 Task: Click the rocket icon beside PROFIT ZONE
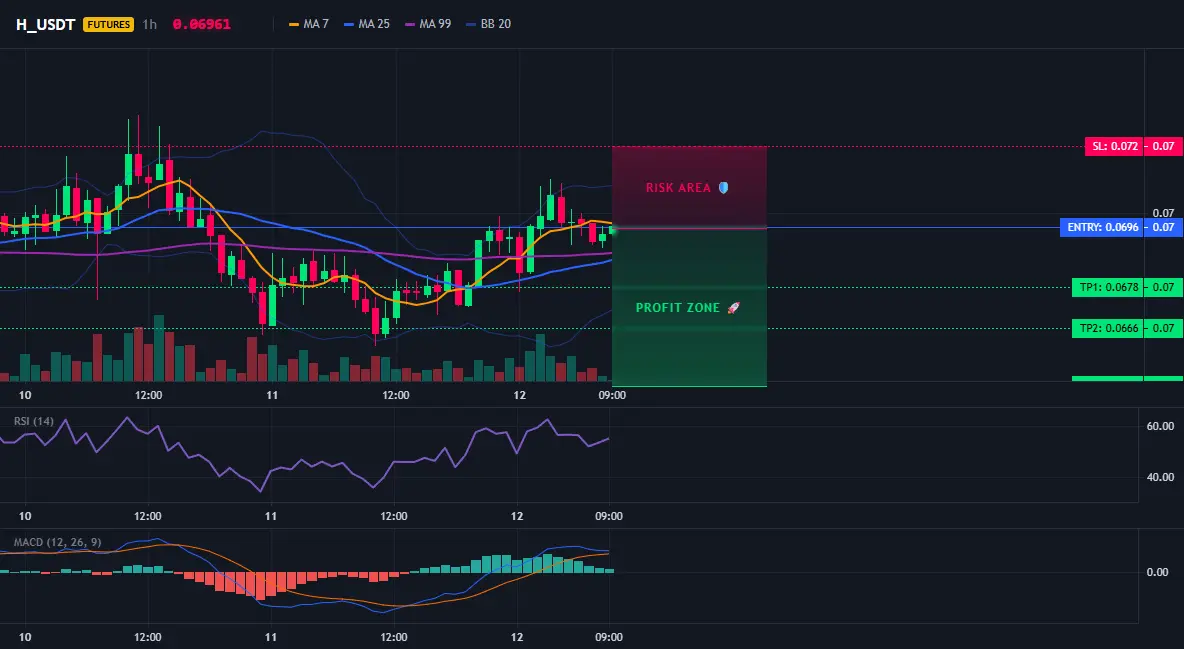[x=733, y=308]
